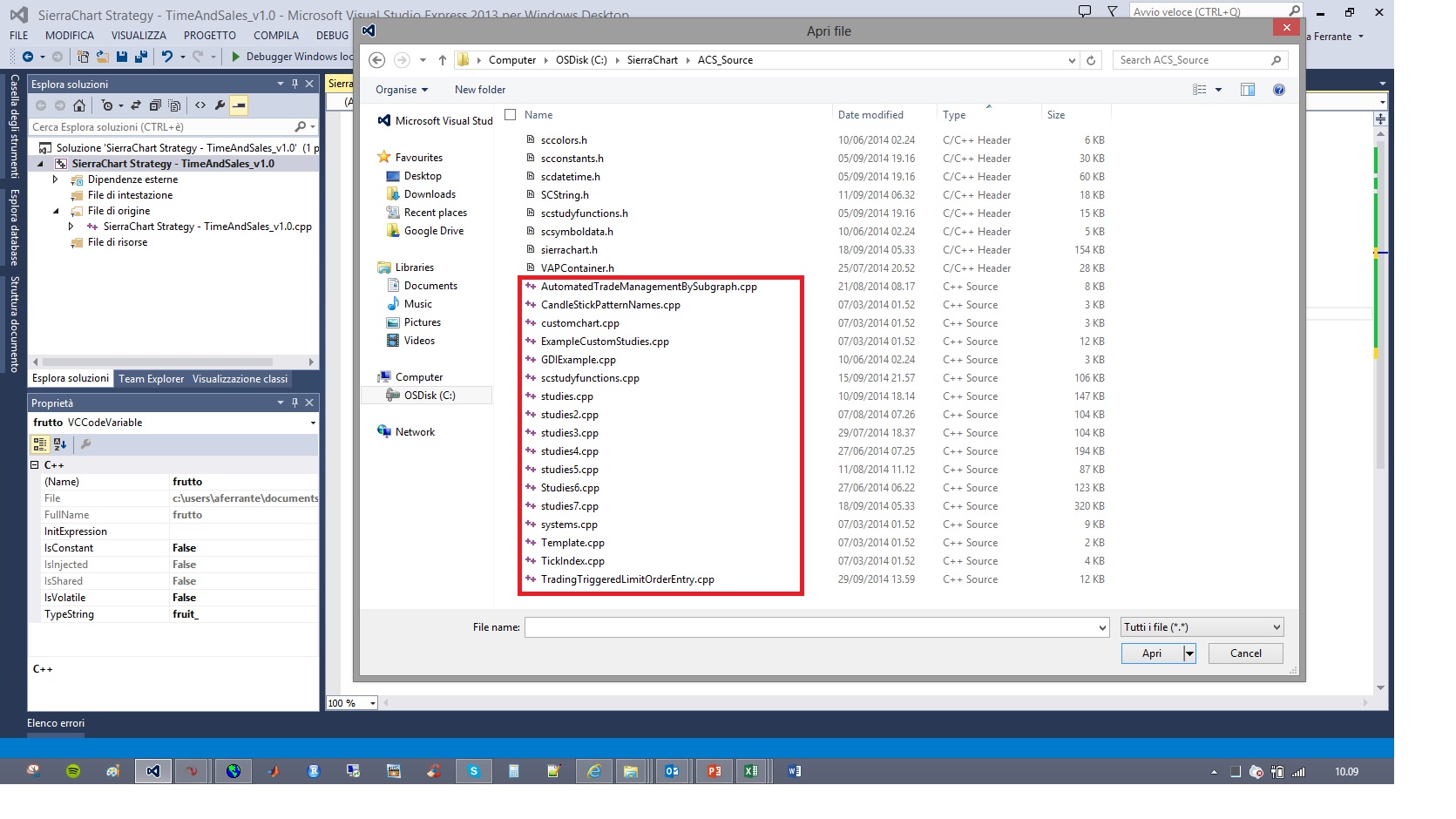Click the Alphabetical sort icon in Proprietà

[x=60, y=444]
